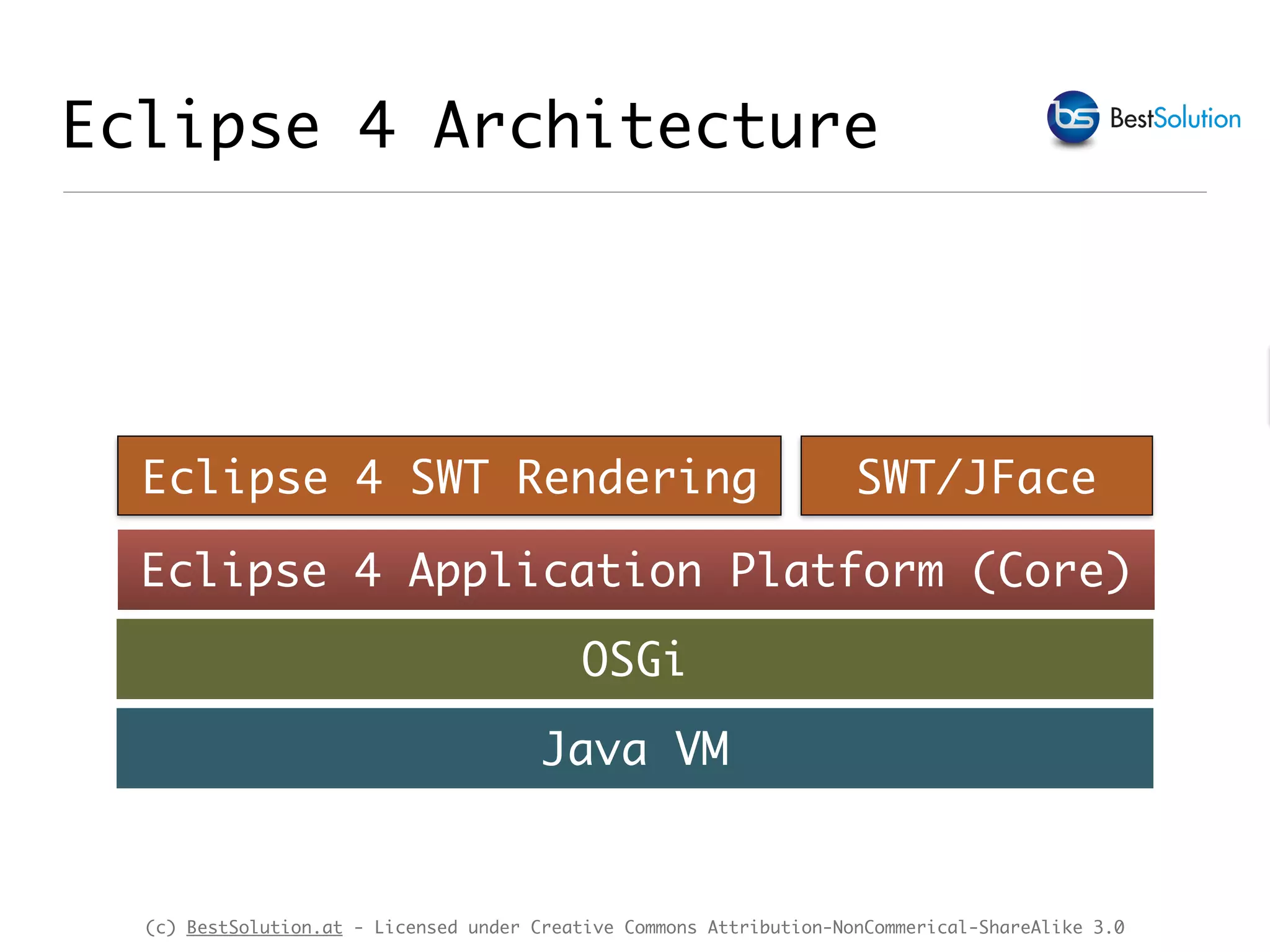1270x952 pixels.
Task: Click the Eclipse 4 Application Platform layer
Action: tap(636, 570)
